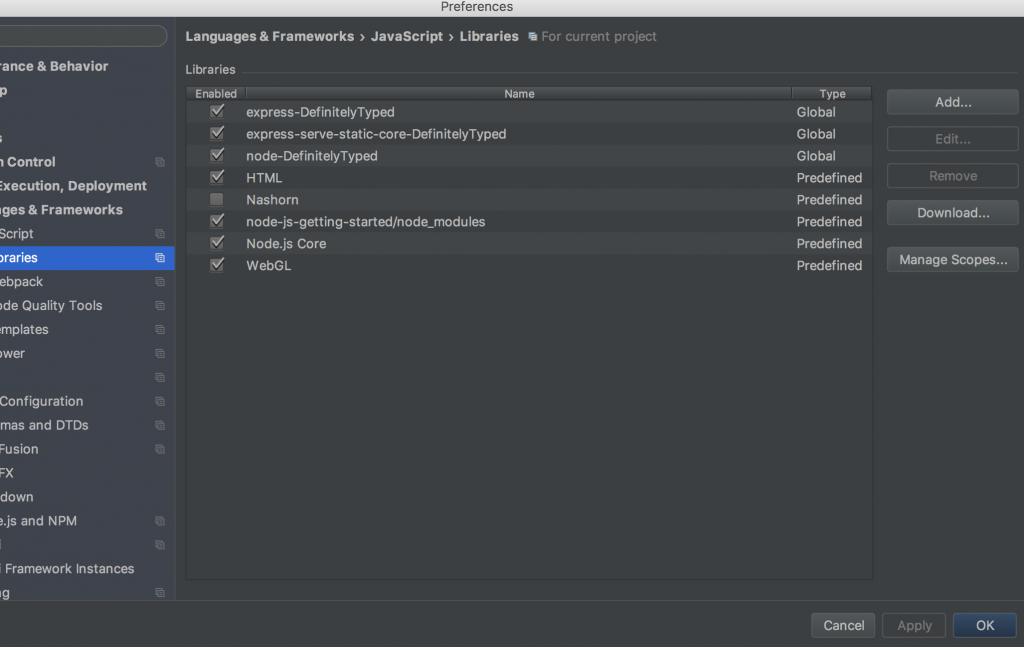Screen dimensions: 1024x647
Task: Open the Webpack settings page in sidebar
Action: click(20, 282)
